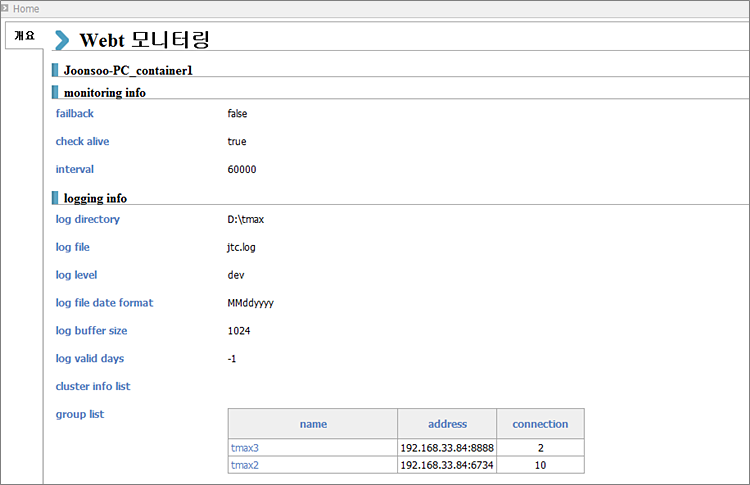Click the cluster info list label
Image resolution: width=750 pixels, height=485 pixels.
point(93,386)
